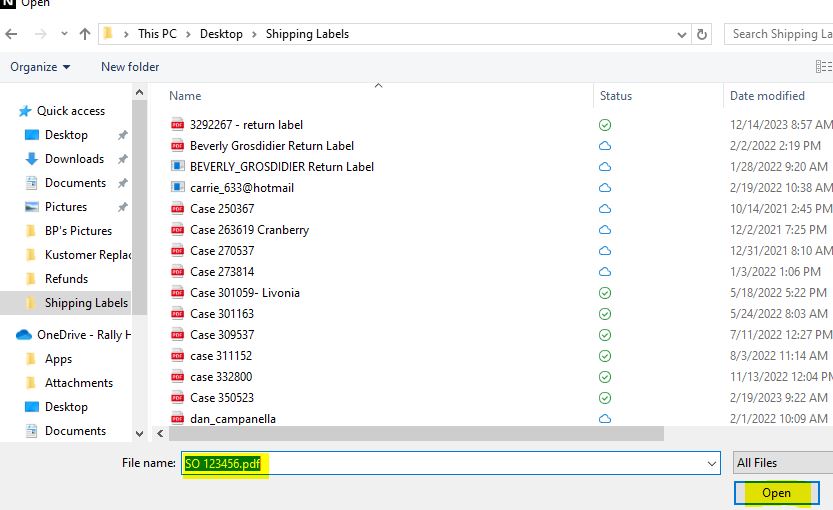Open the pinned Documents under Quick access
Image resolution: width=833 pixels, height=510 pixels.
click(75, 183)
